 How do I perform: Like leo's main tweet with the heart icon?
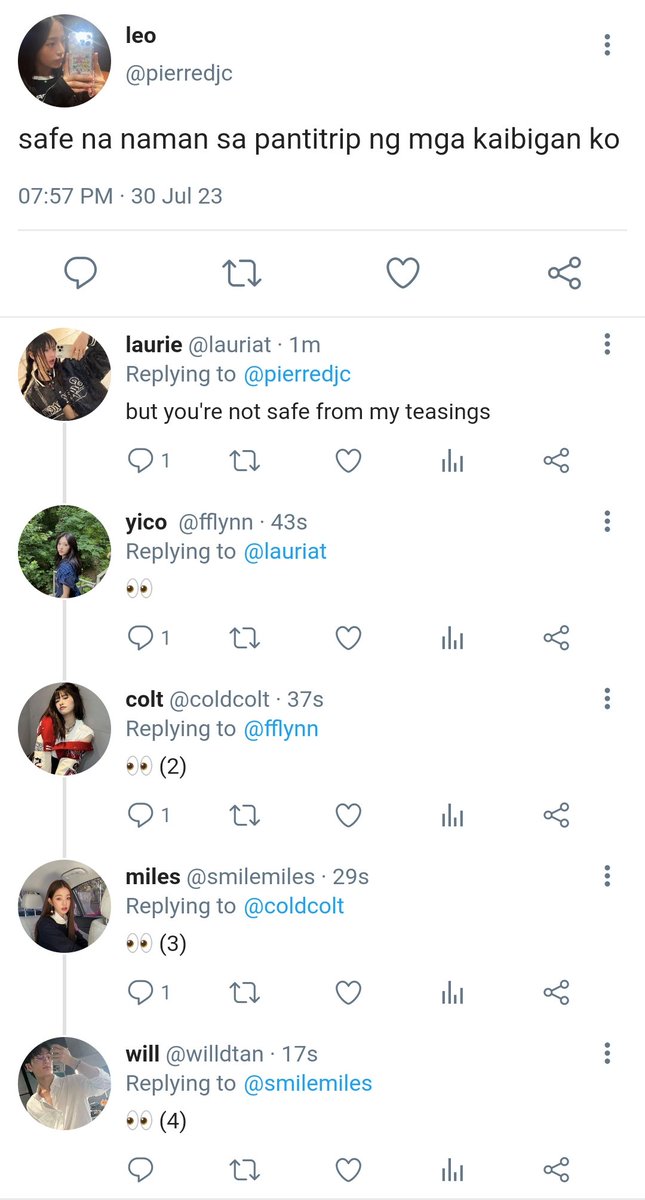[x=402, y=273]
